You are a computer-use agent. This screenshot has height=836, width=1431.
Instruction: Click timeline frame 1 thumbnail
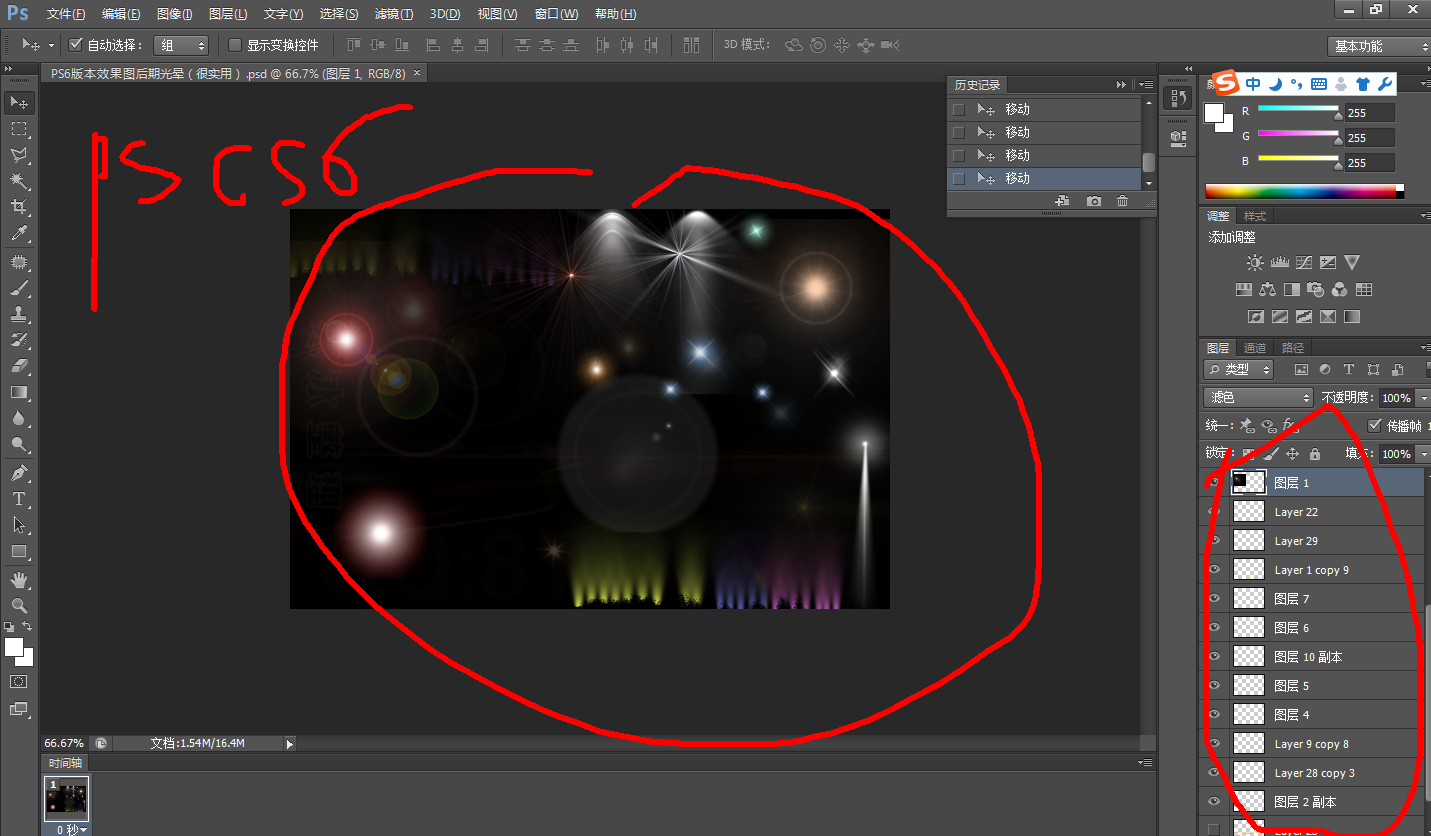point(67,799)
